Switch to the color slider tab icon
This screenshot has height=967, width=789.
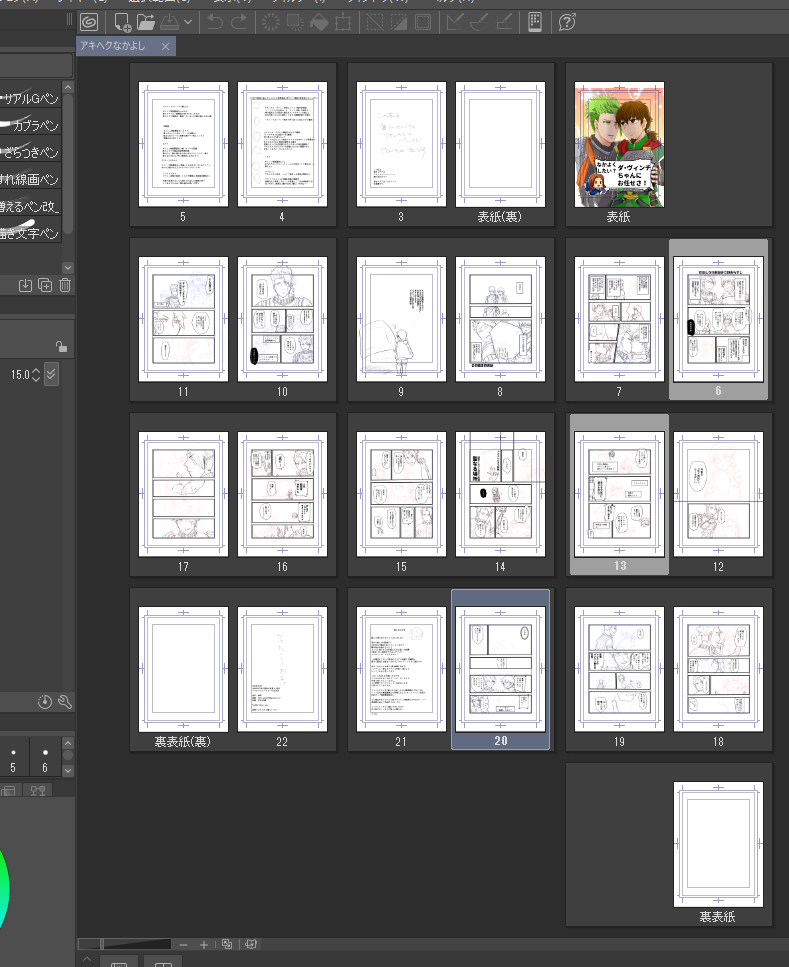click(x=9, y=791)
